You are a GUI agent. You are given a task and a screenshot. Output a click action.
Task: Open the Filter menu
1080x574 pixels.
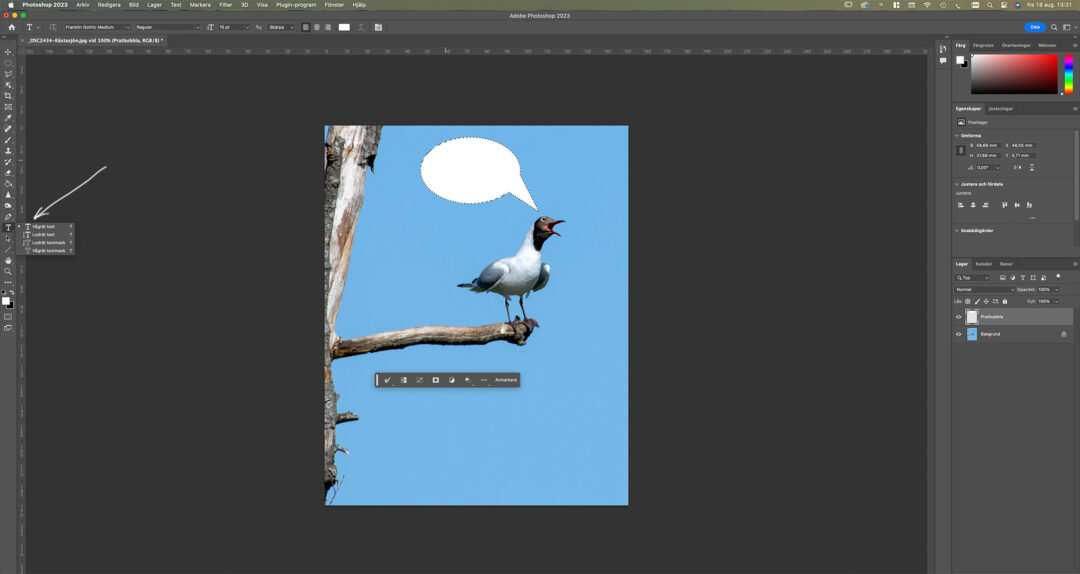pos(225,5)
